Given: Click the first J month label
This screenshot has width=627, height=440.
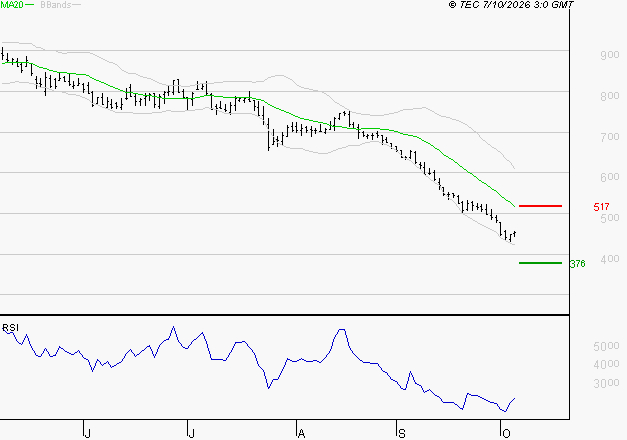Looking at the screenshot, I should click(x=88, y=434).
